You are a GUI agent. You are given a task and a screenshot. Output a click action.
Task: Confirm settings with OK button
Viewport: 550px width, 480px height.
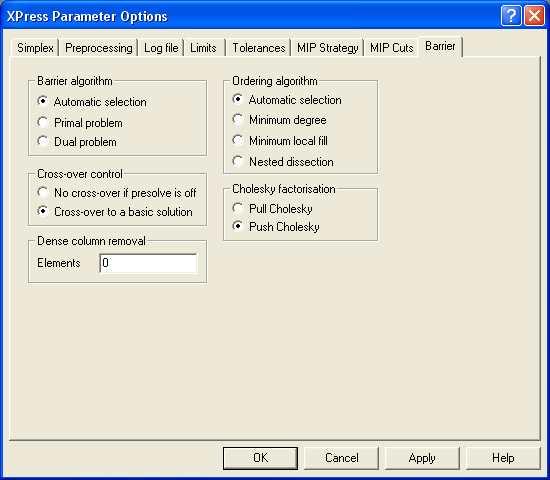pyautogui.click(x=260, y=458)
